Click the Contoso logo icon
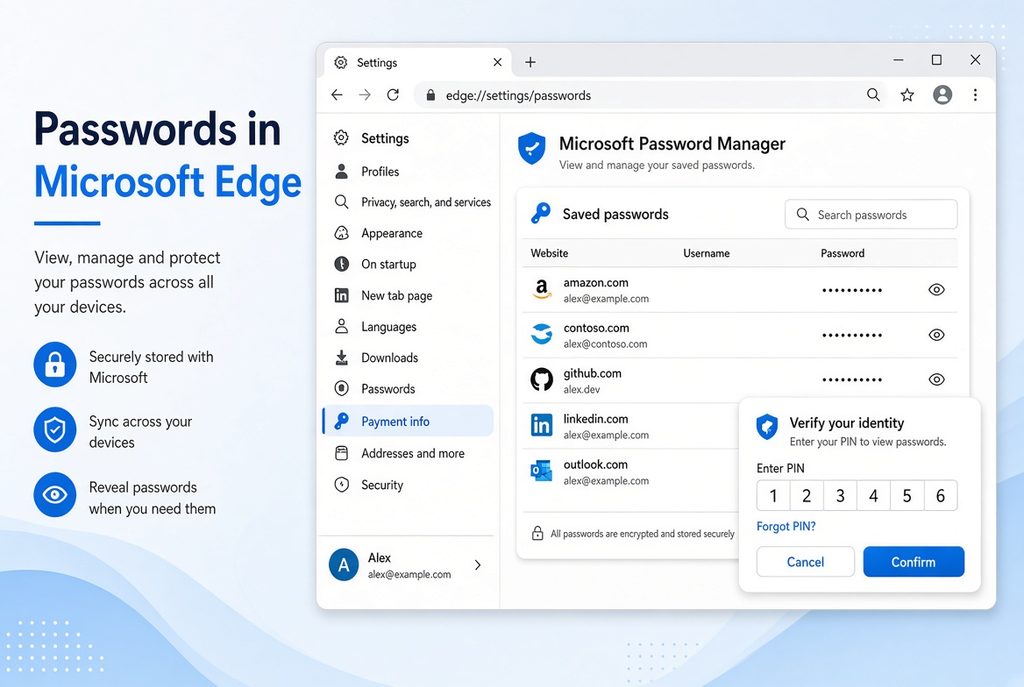This screenshot has height=687, width=1024. point(541,334)
